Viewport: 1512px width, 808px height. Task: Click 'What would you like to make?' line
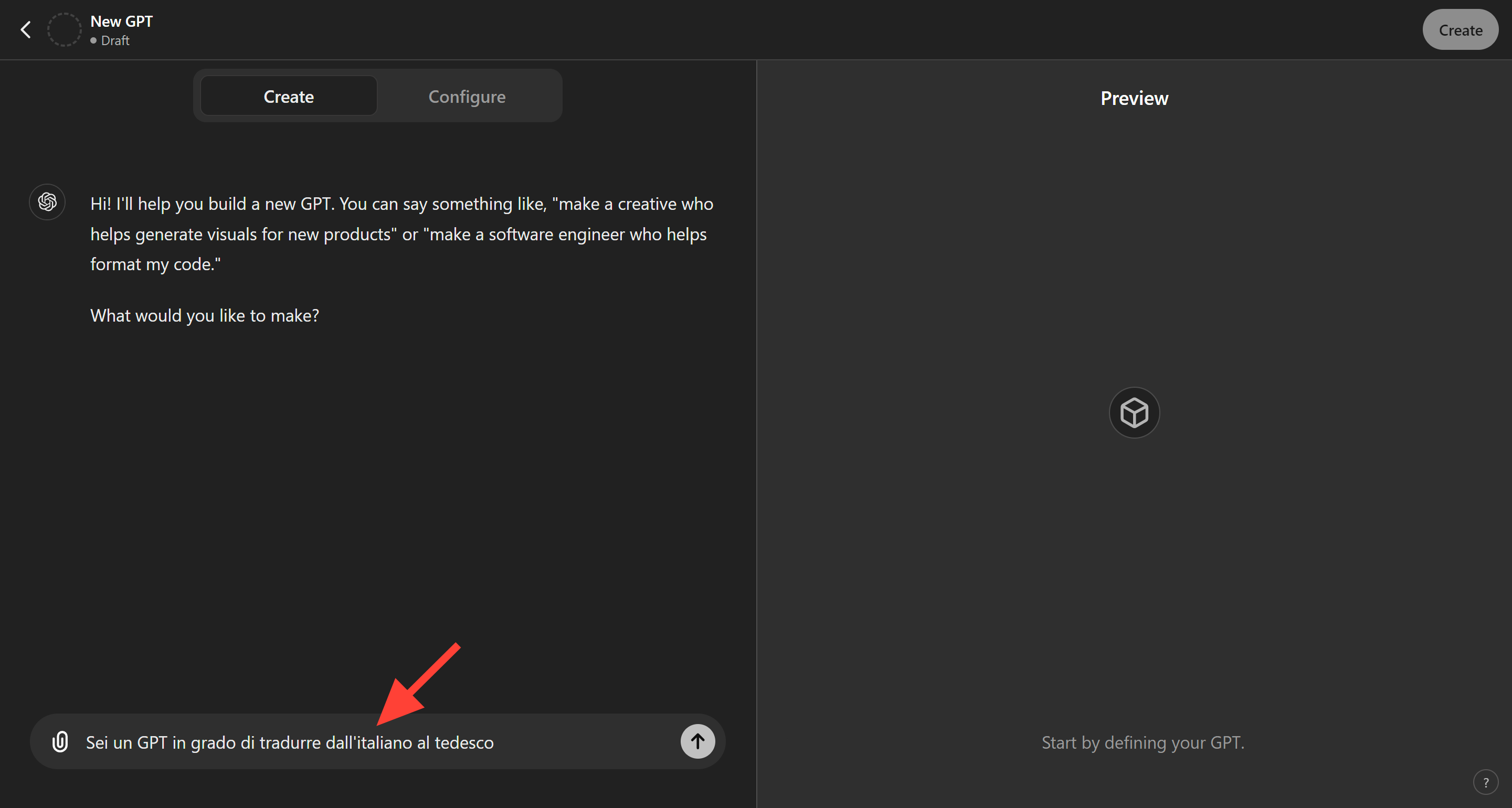tap(205, 316)
